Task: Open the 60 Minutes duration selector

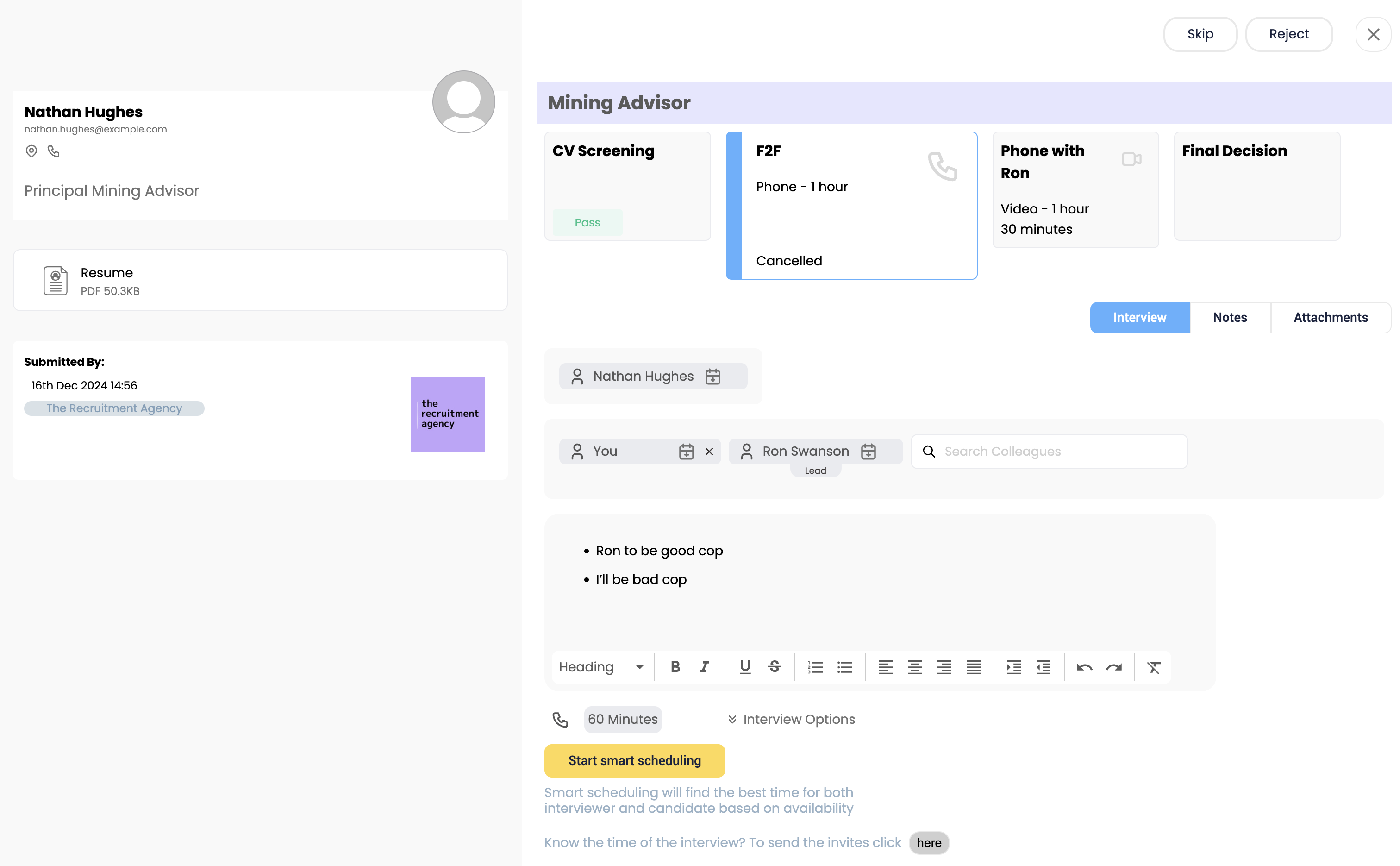Action: pyautogui.click(x=623, y=719)
